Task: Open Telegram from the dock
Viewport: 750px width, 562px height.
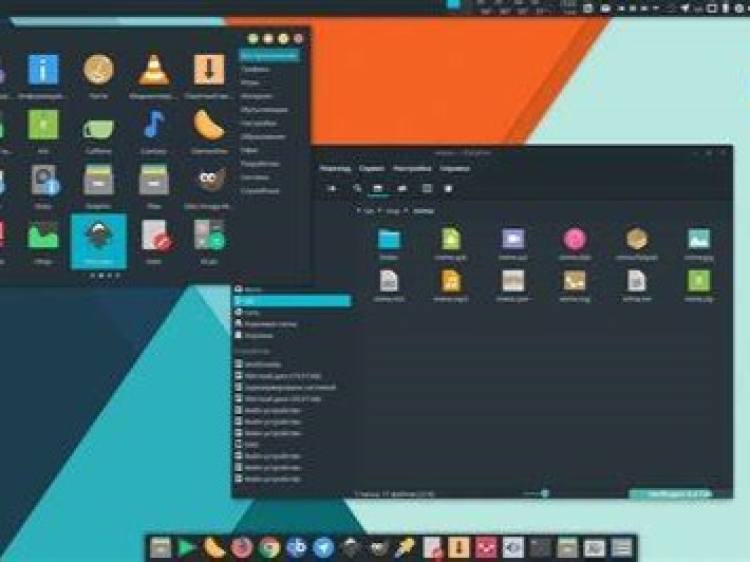Action: point(323,547)
